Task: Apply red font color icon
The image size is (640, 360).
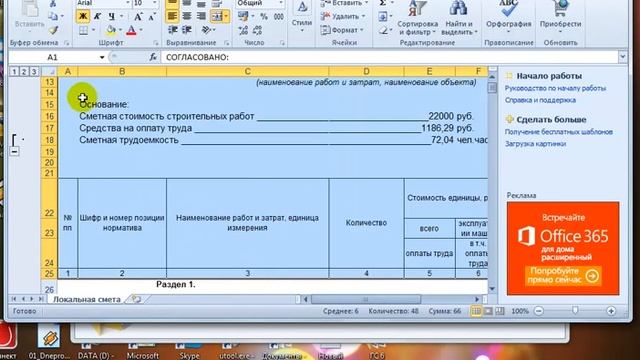Action: pyautogui.click(x=131, y=31)
